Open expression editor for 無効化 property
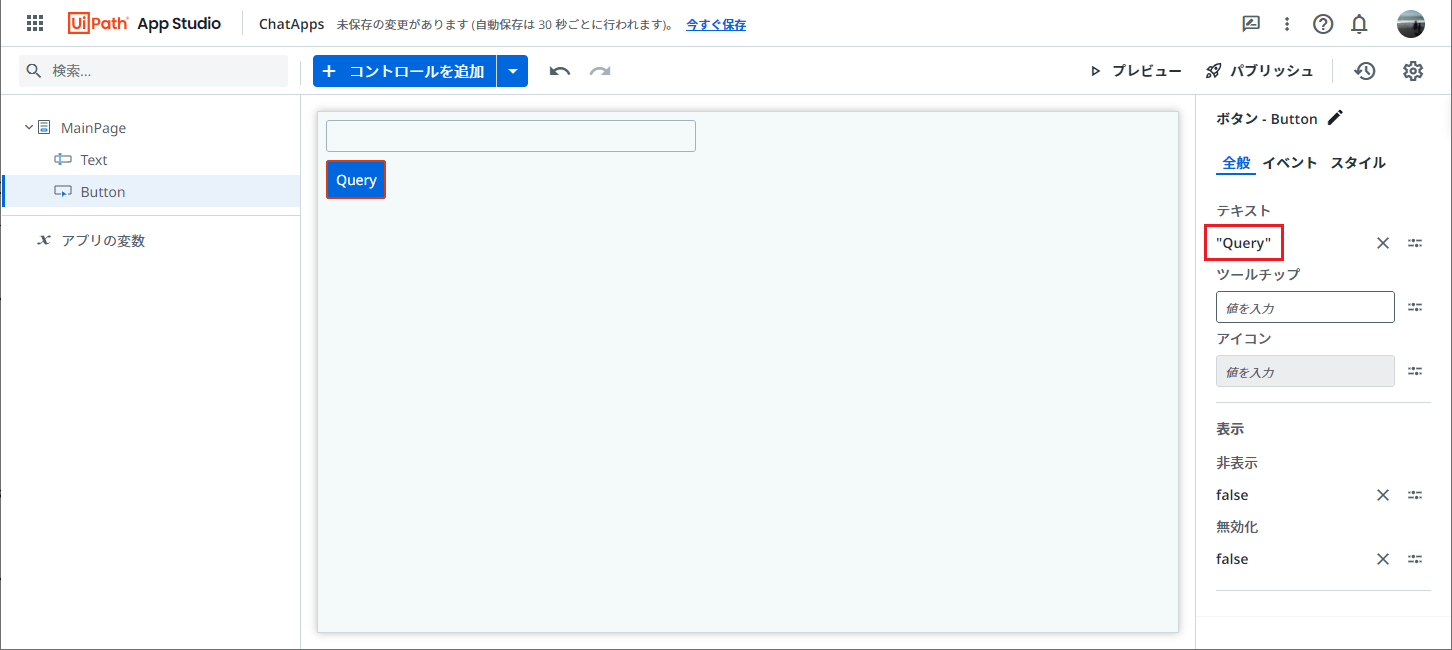This screenshot has width=1452, height=650. pos(1415,559)
